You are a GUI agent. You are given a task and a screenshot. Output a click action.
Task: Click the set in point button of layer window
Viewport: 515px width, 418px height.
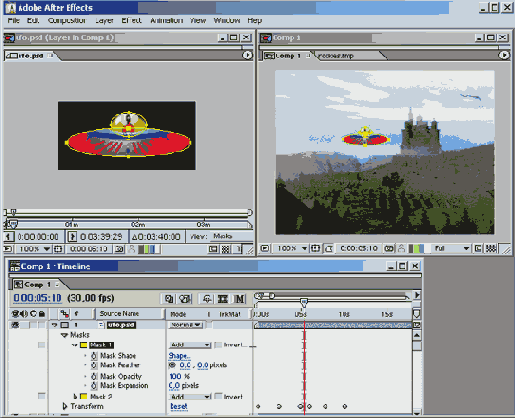pos(9,237)
